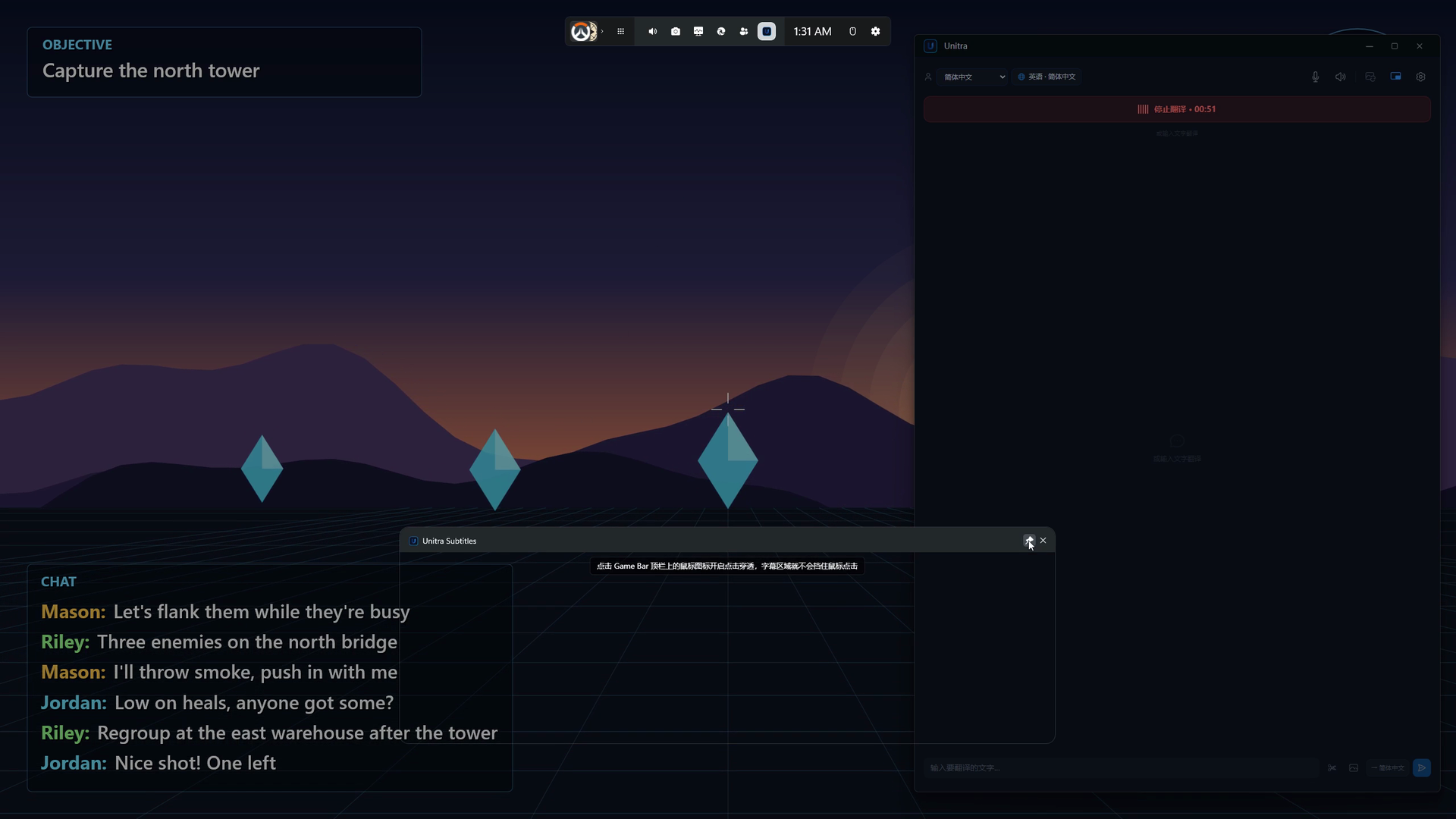The image size is (1456, 819).
Task: Open the Game Bar capture camera widget
Action: point(675,32)
